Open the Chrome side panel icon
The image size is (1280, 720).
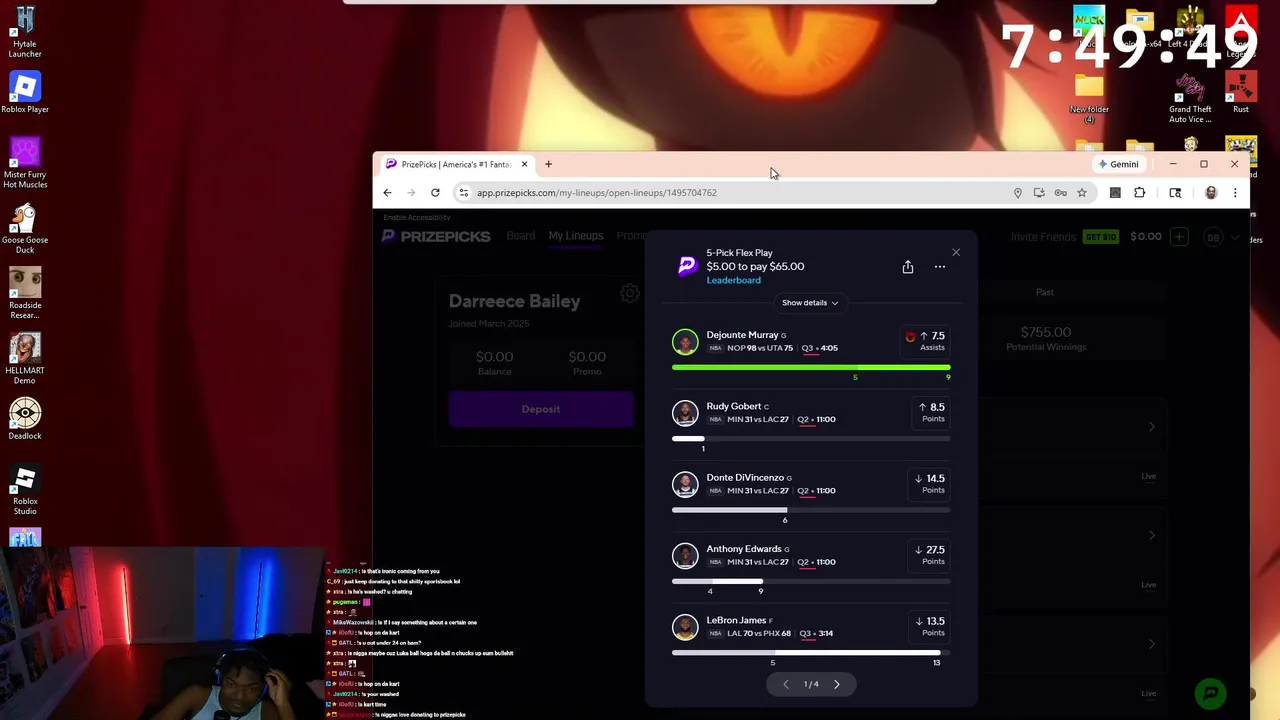[1175, 192]
